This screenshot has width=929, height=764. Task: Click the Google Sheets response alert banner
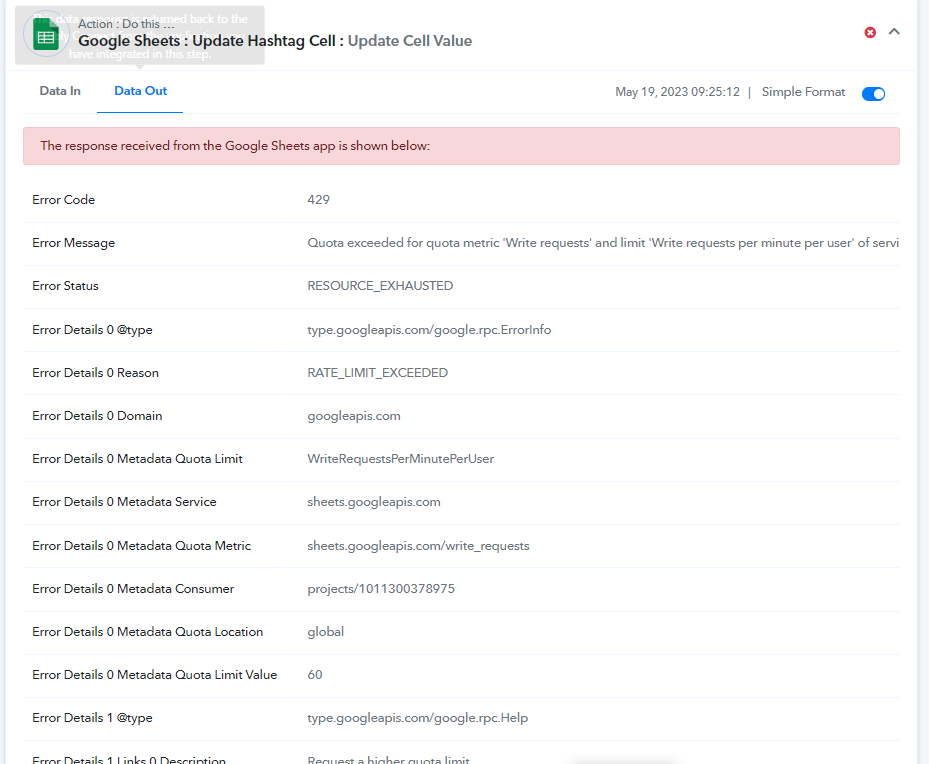pyautogui.click(x=462, y=146)
